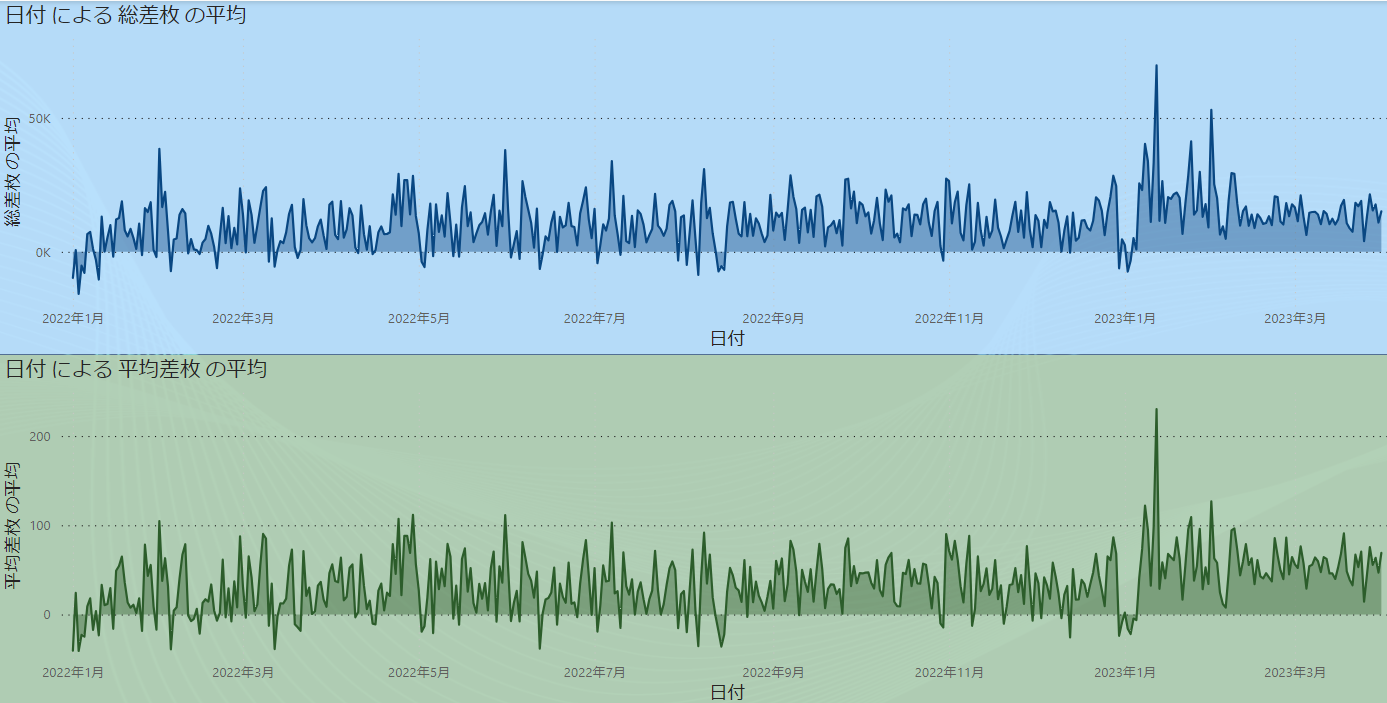Image resolution: width=1387 pixels, height=703 pixels.
Task: Click 2023年3月 on the bottom chart axis
Action: coord(1295,672)
